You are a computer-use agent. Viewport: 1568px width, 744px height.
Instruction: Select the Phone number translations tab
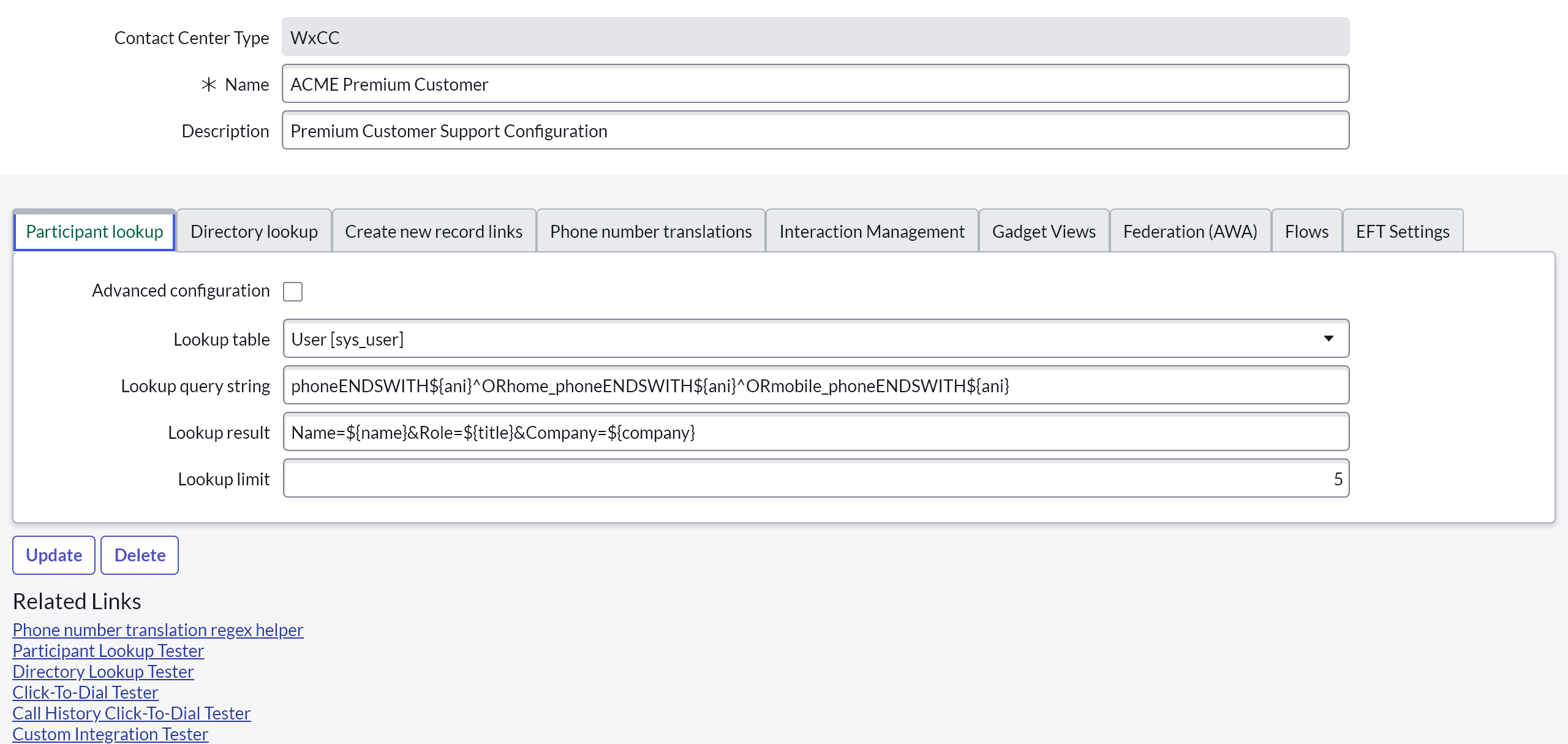click(650, 232)
